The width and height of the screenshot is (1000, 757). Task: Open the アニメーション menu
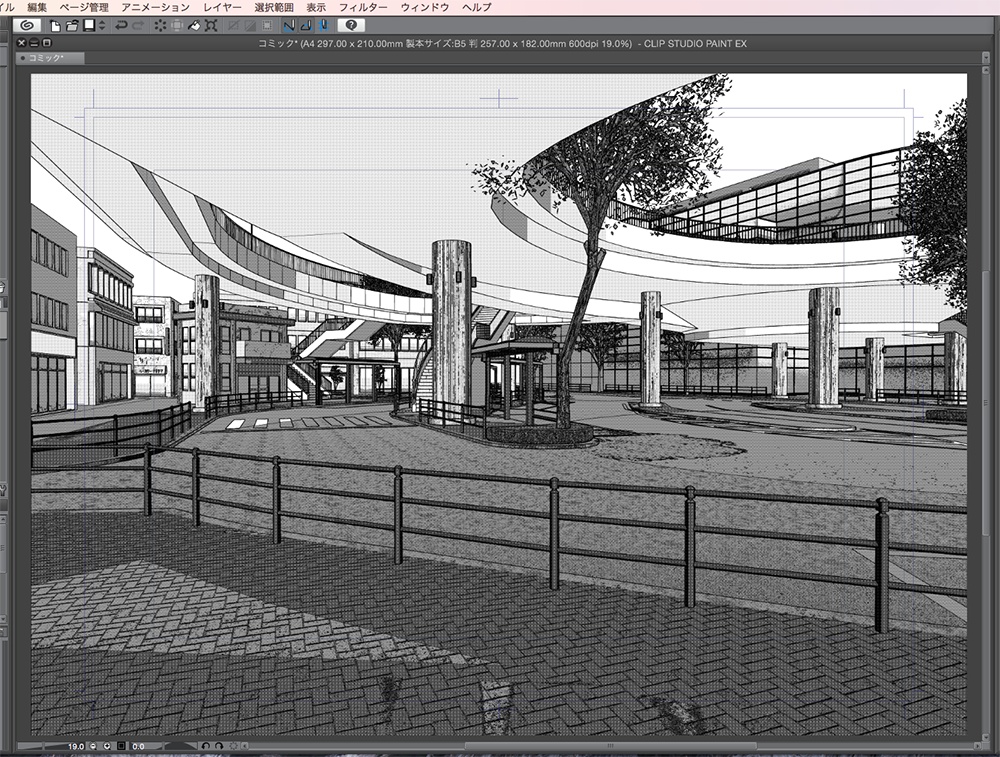pos(156,7)
